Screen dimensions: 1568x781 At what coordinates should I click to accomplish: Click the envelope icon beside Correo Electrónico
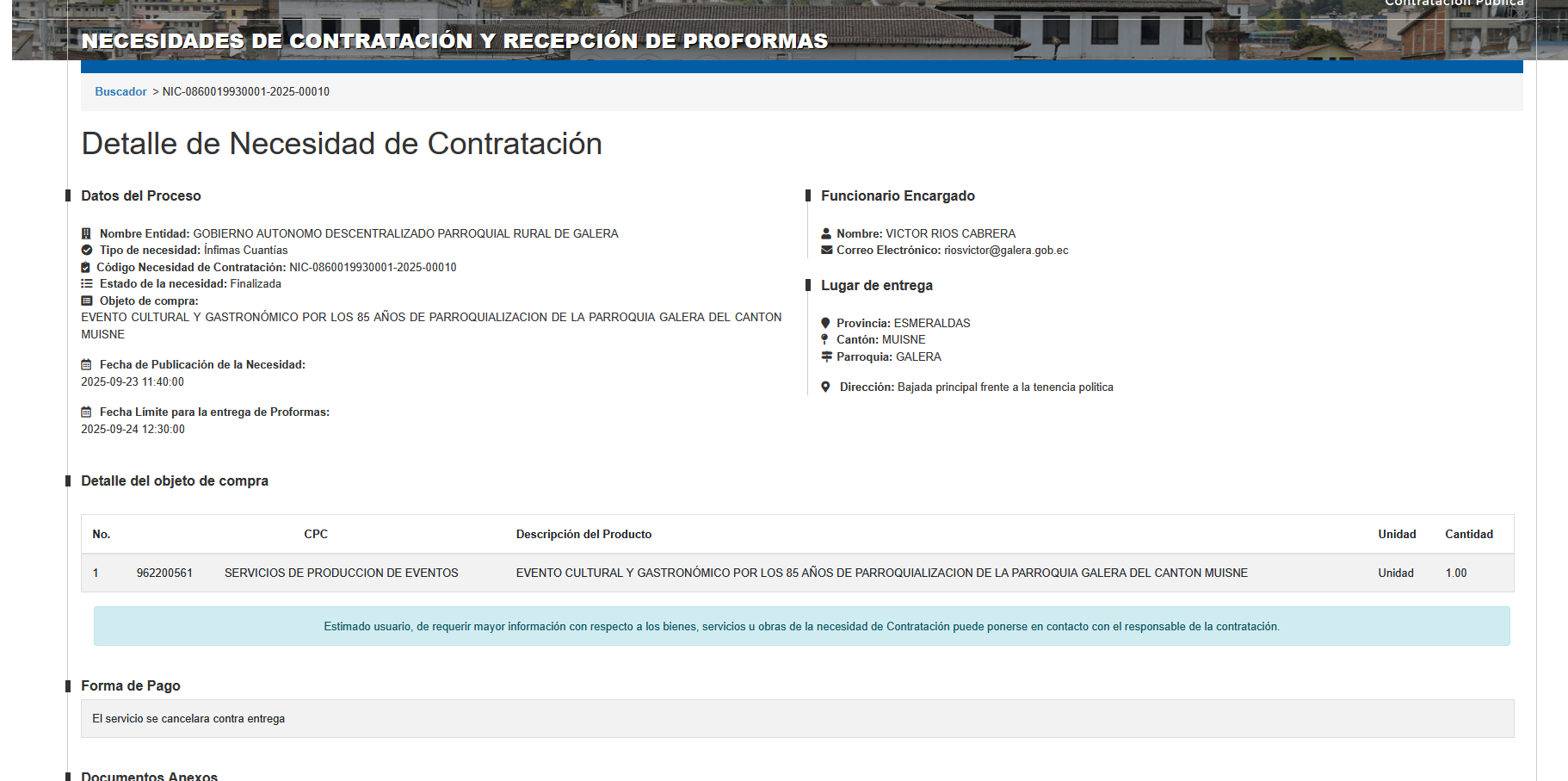pos(826,251)
